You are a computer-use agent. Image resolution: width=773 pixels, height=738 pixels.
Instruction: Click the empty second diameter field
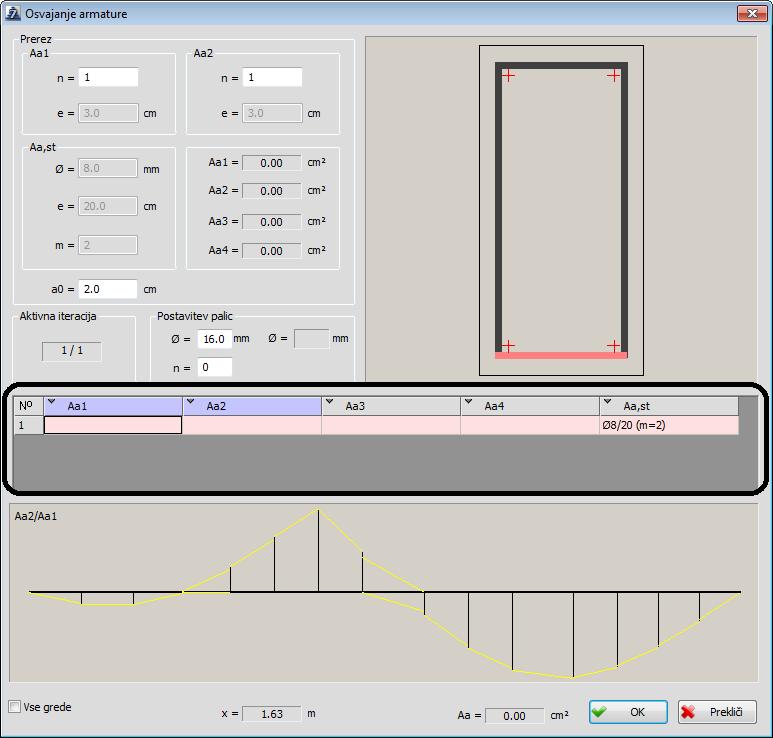tap(312, 339)
